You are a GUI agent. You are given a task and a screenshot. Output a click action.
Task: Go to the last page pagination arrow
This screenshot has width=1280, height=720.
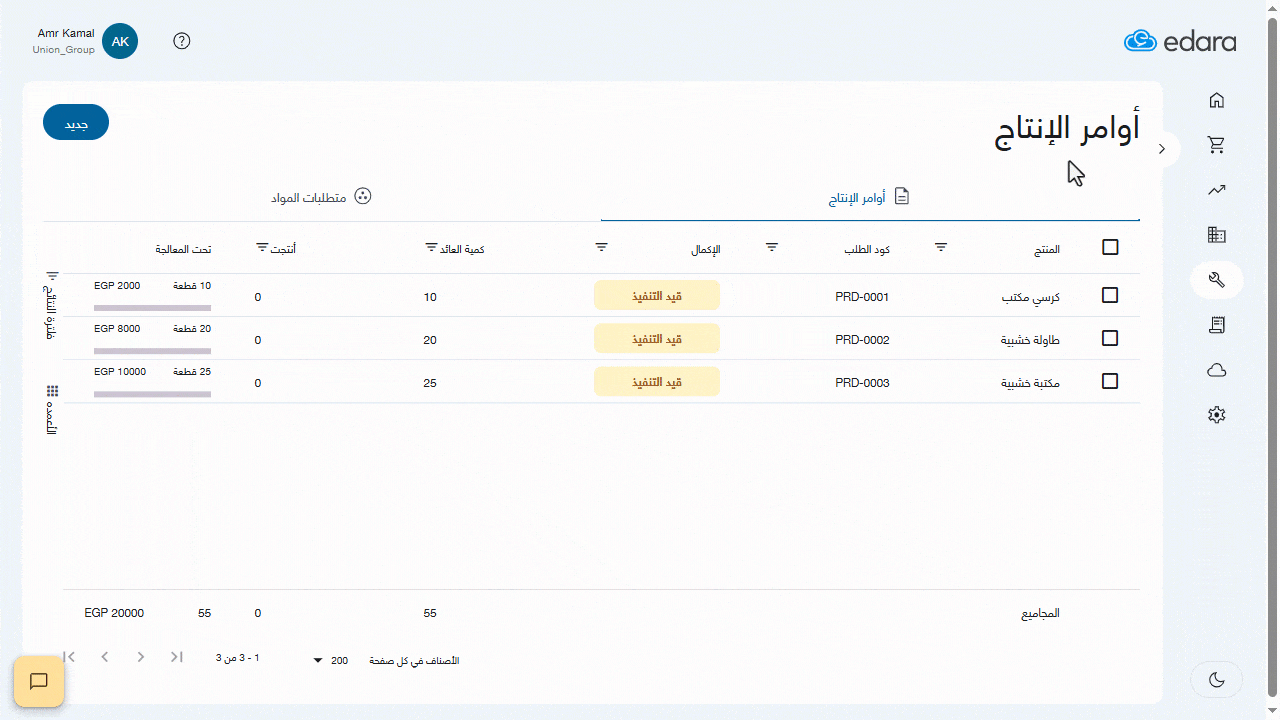(177, 657)
